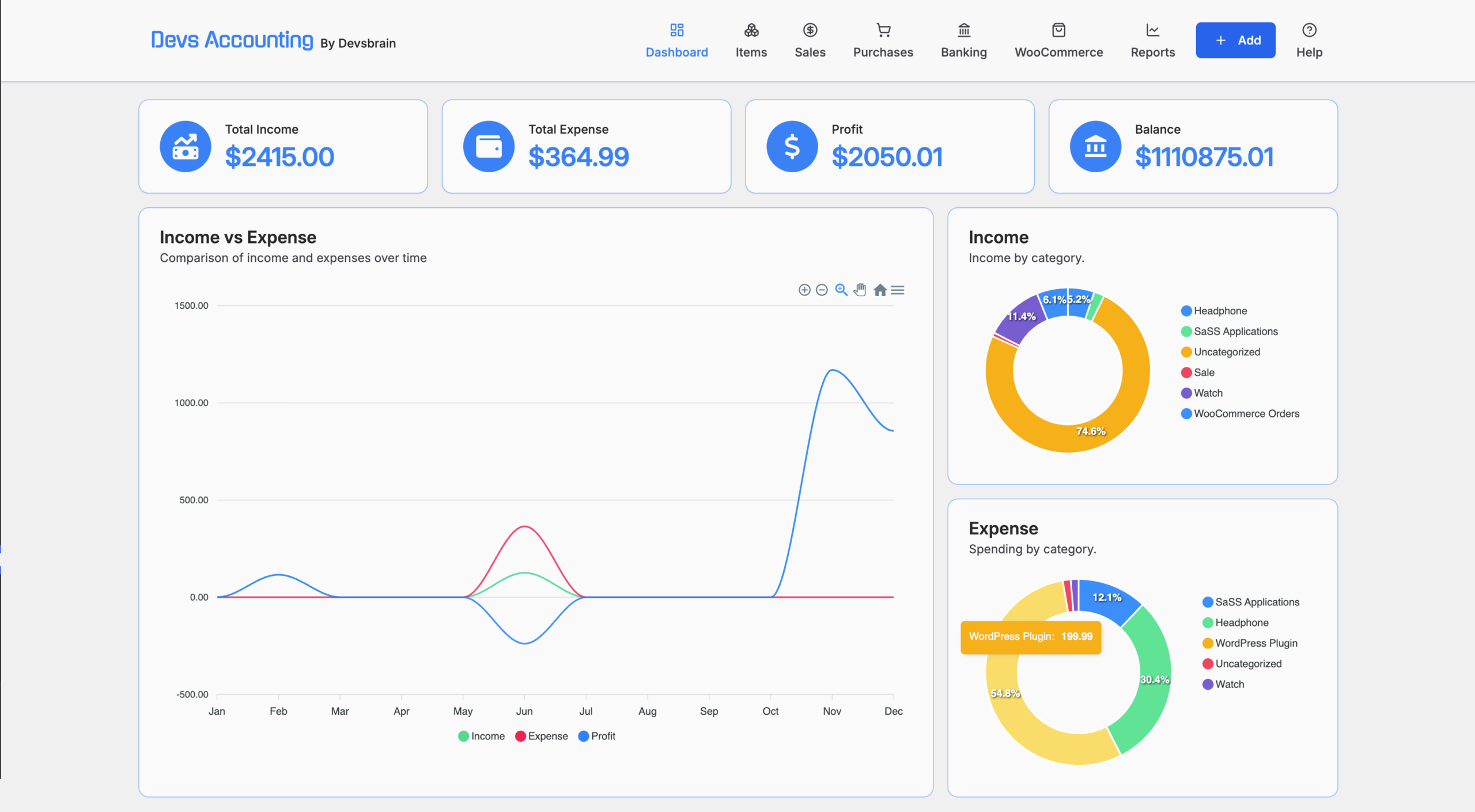1475x812 pixels.
Task: Click the Uncategorized income legend swatch
Action: (x=1186, y=352)
